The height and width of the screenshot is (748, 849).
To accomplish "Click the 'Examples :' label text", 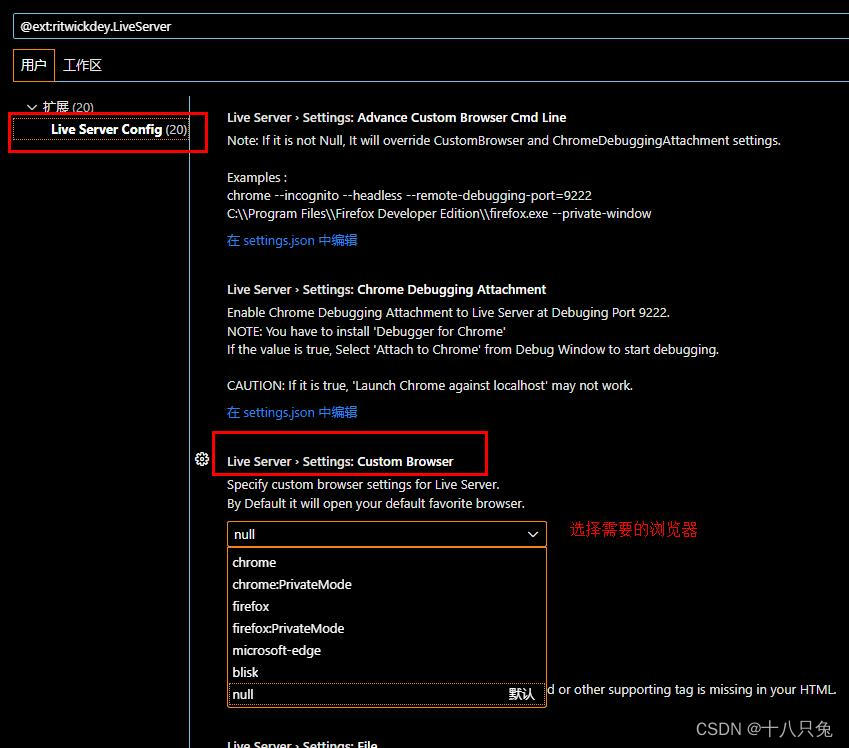I will tap(257, 177).
